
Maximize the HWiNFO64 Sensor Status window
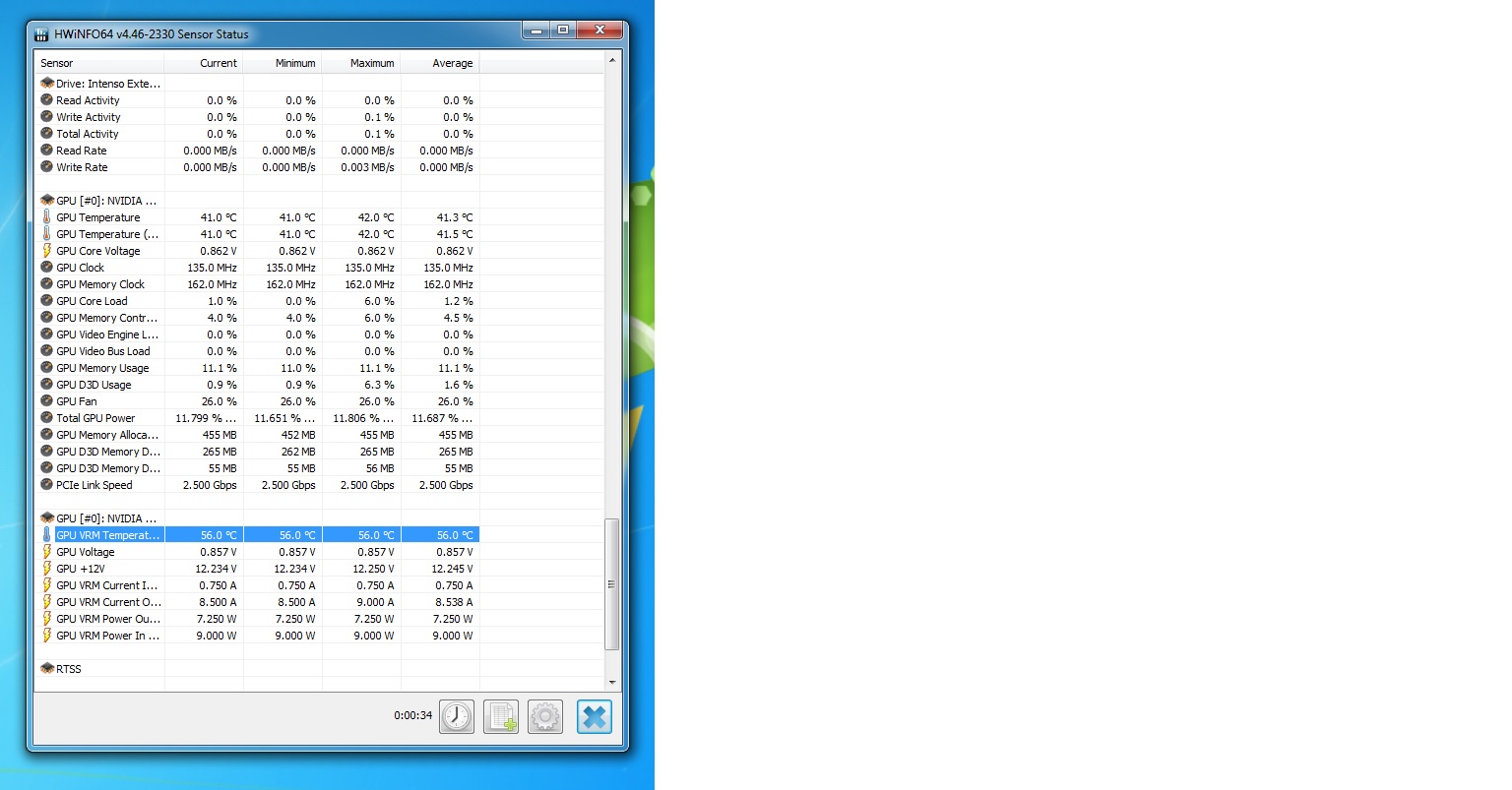click(562, 31)
